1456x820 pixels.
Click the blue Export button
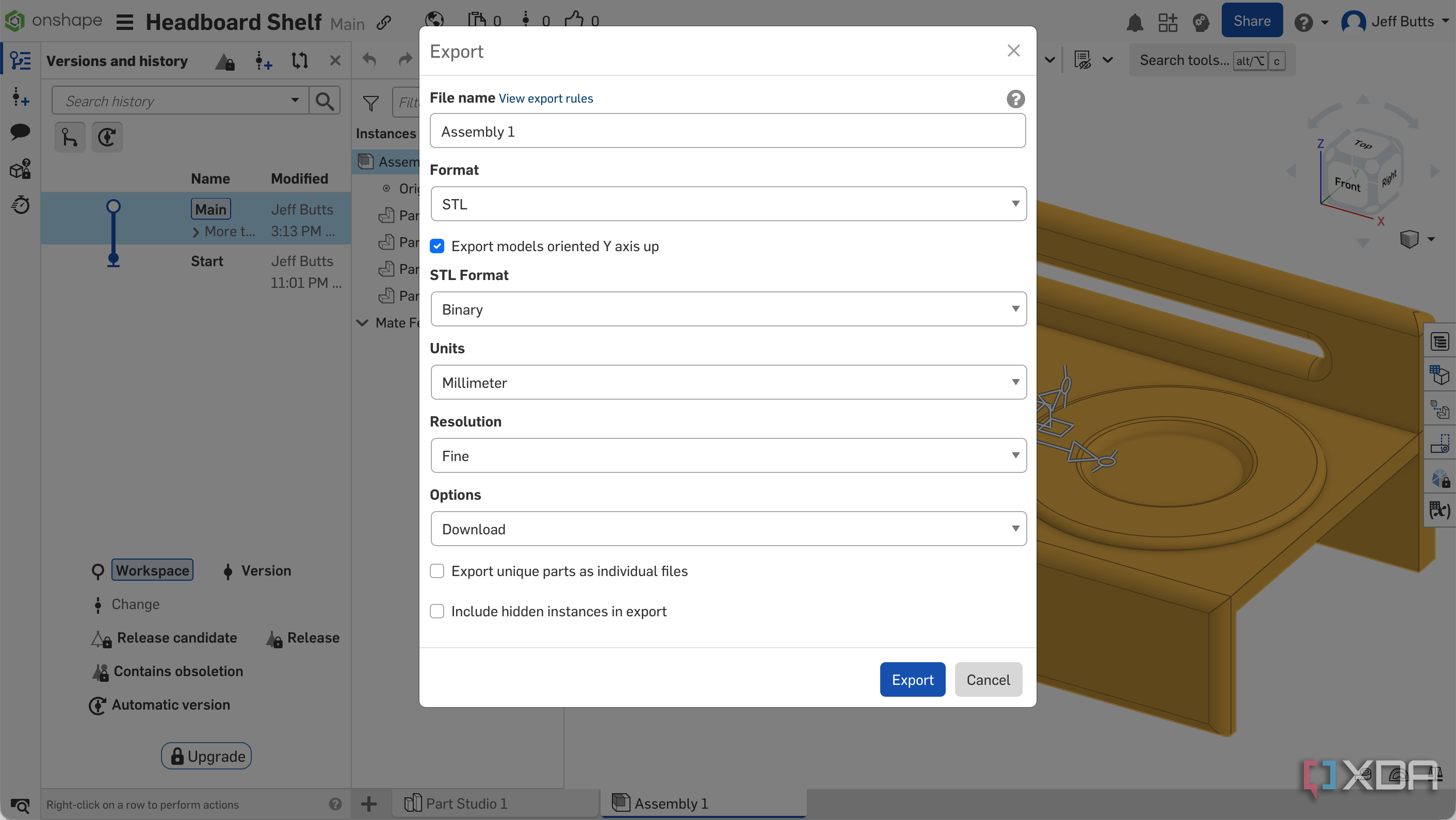click(912, 679)
